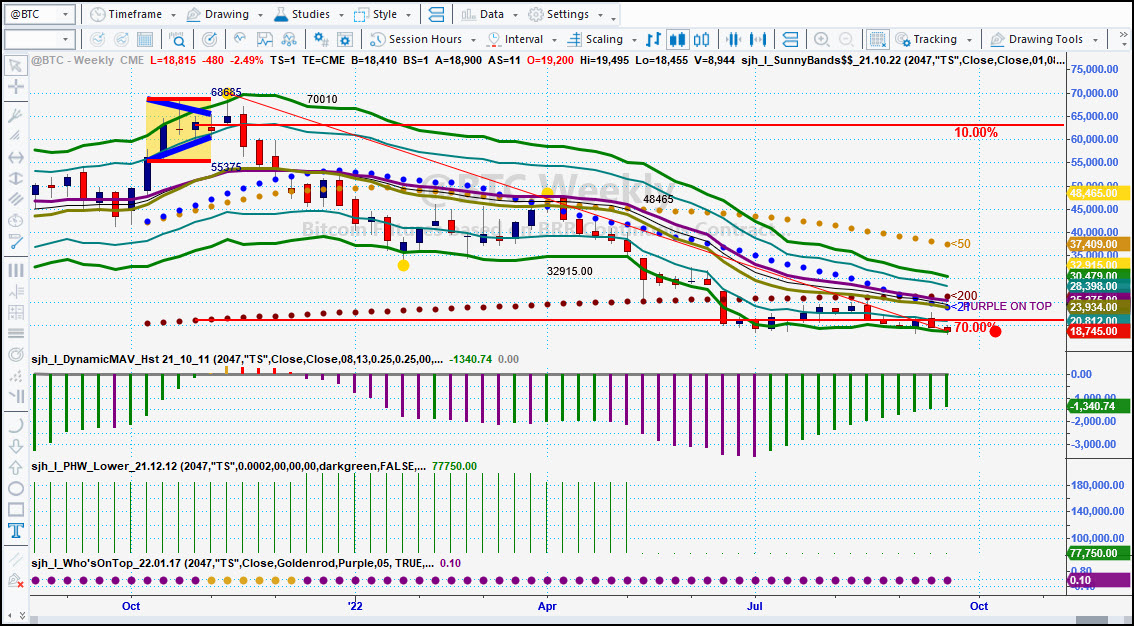Open the bar search magnifier icon
This screenshot has width=1134, height=626.
[176, 39]
